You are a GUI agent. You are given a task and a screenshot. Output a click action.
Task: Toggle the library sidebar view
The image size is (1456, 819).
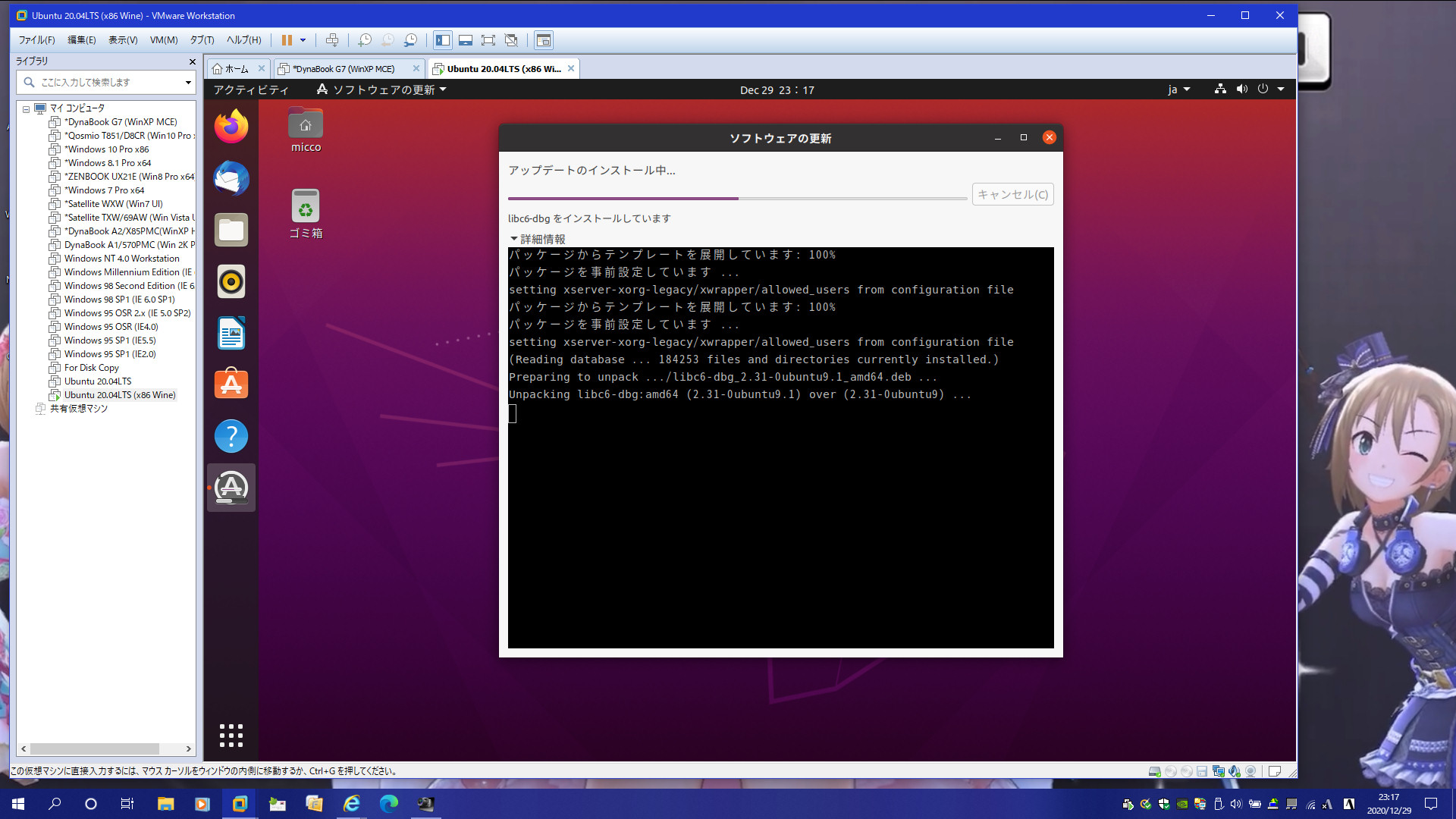[x=443, y=40]
